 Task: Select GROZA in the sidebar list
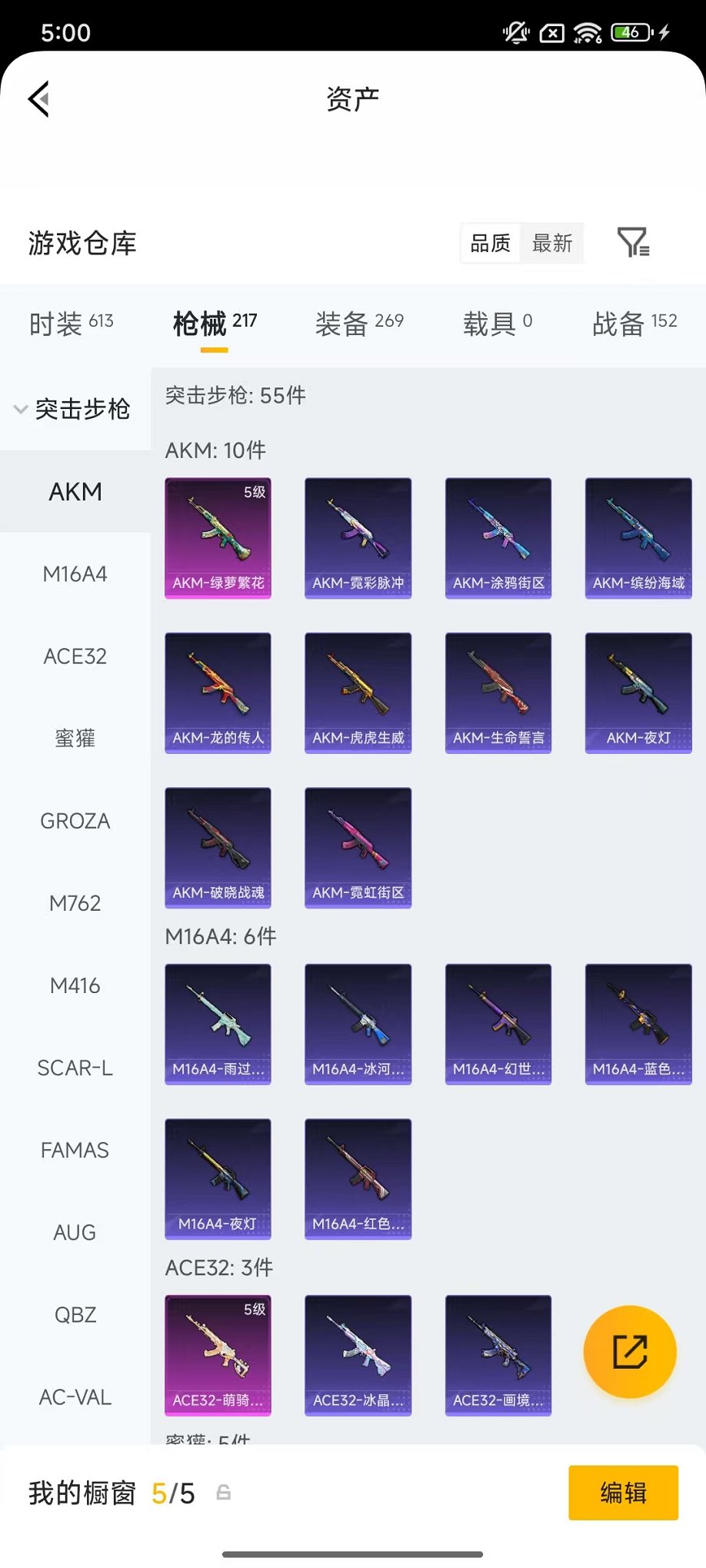pos(75,820)
